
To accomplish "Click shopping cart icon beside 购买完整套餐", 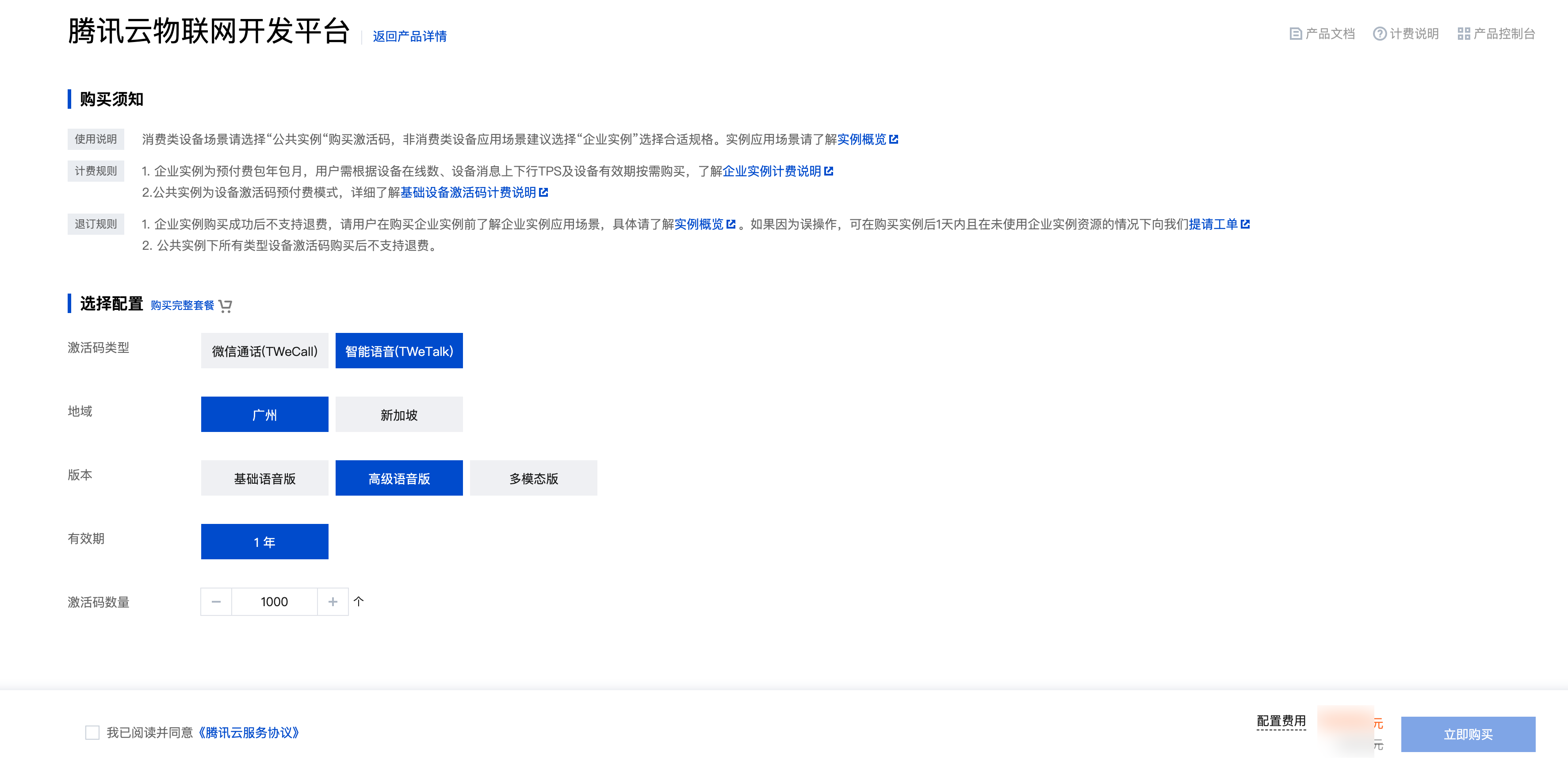I will pyautogui.click(x=225, y=306).
